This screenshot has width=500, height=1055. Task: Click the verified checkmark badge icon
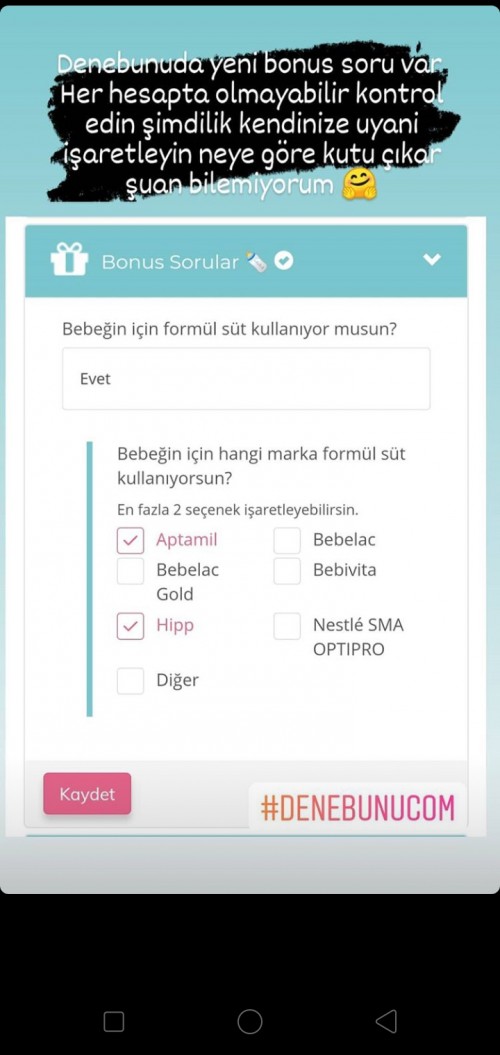click(x=284, y=261)
